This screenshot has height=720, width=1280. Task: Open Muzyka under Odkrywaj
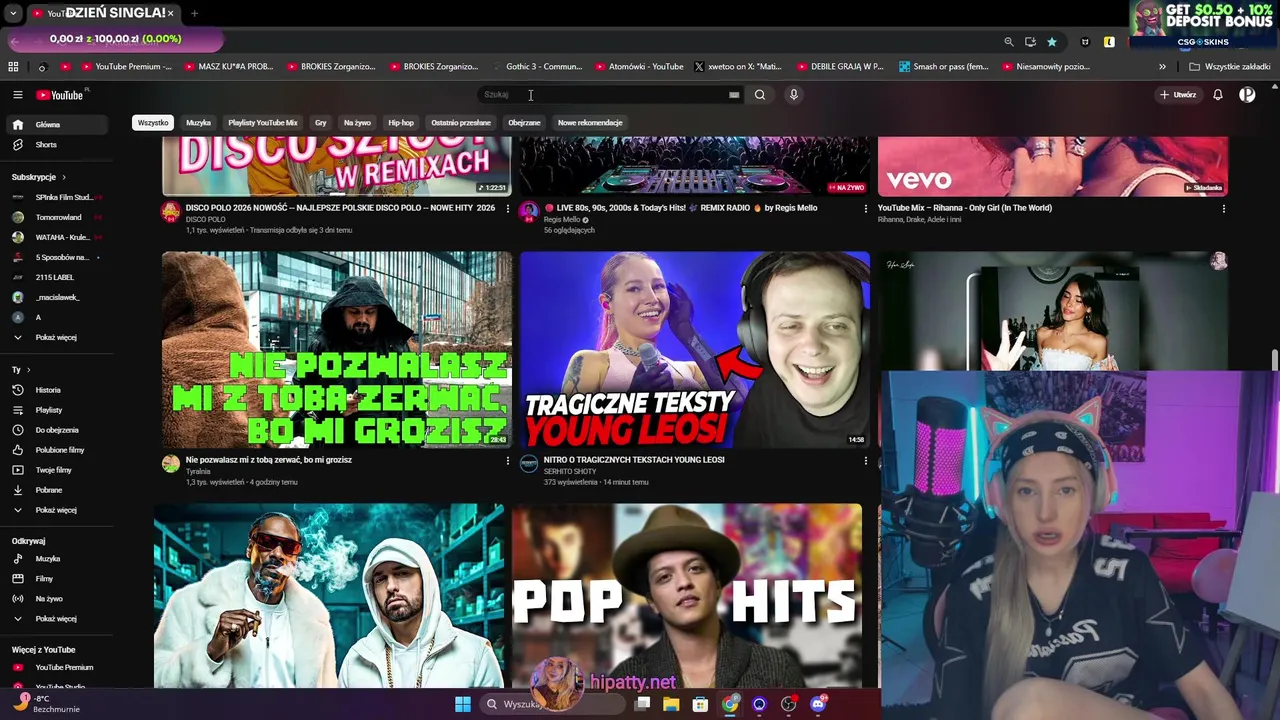tap(58, 559)
